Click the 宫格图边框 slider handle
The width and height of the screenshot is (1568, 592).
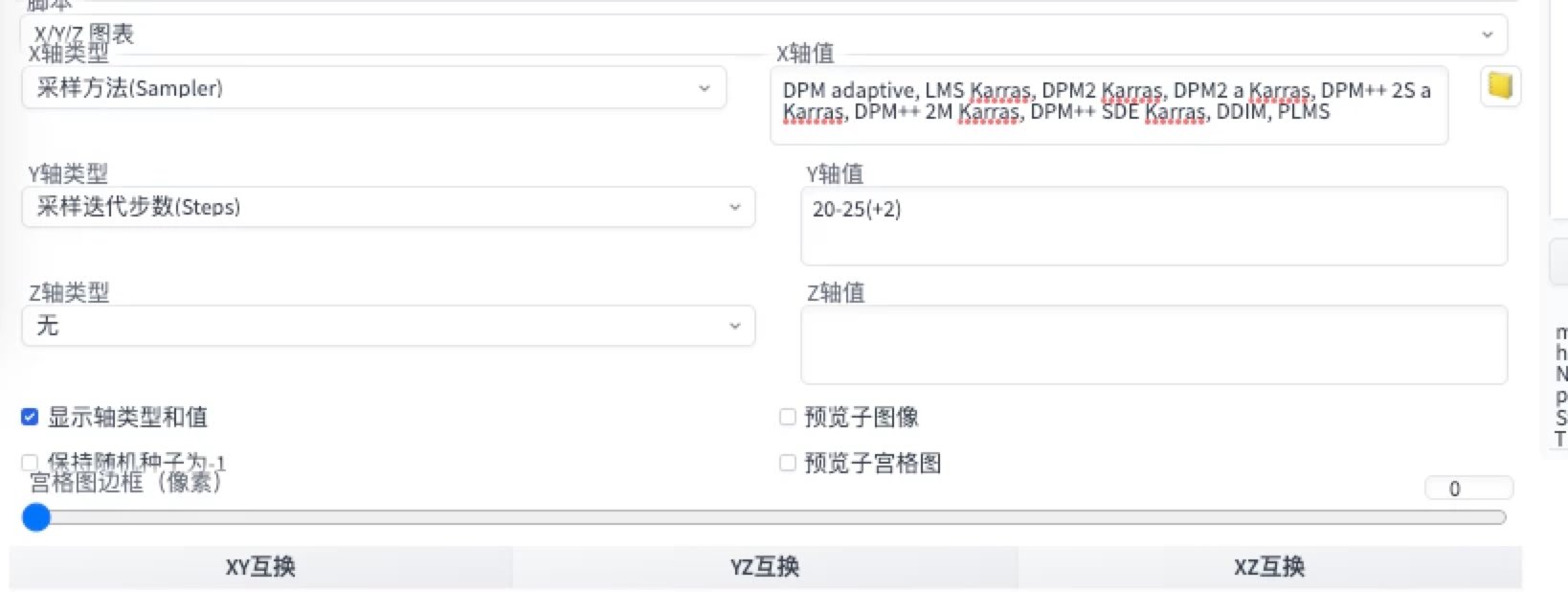[x=36, y=517]
